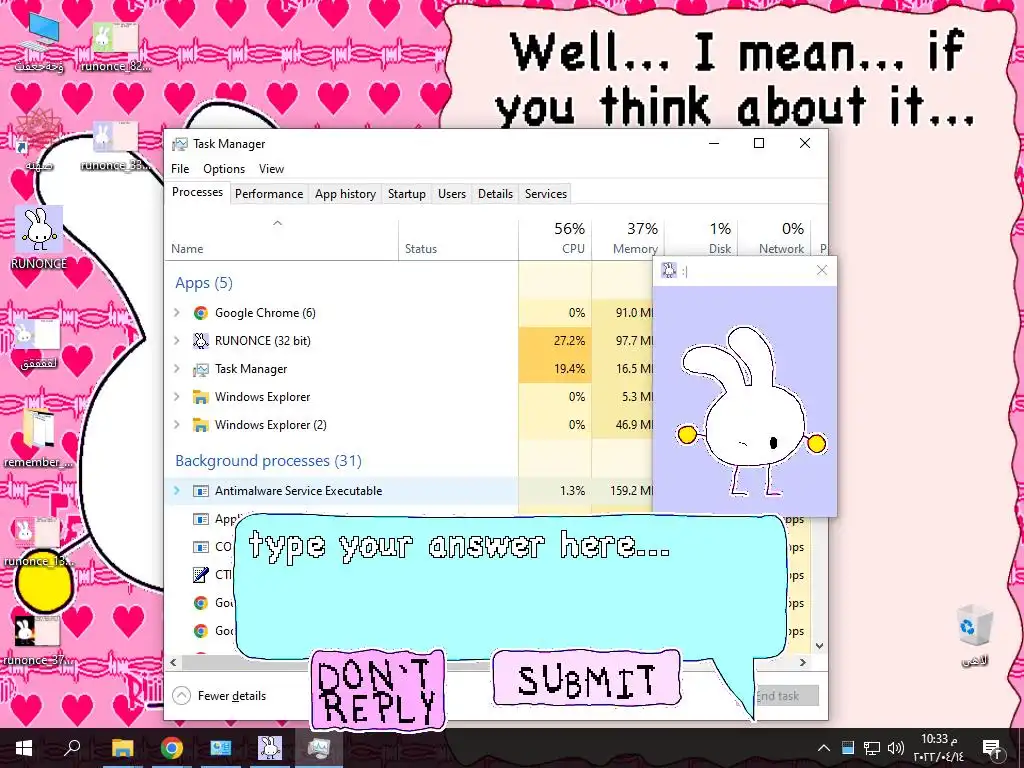Image resolution: width=1024 pixels, height=768 pixels.
Task: Open Options menu in Task Manager
Action: (x=224, y=168)
